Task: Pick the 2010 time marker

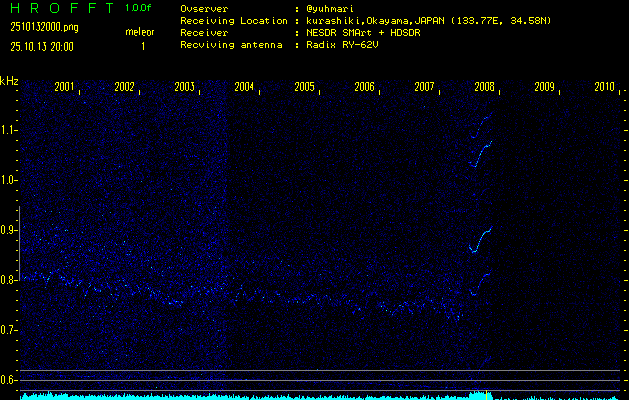Action: tap(604, 87)
